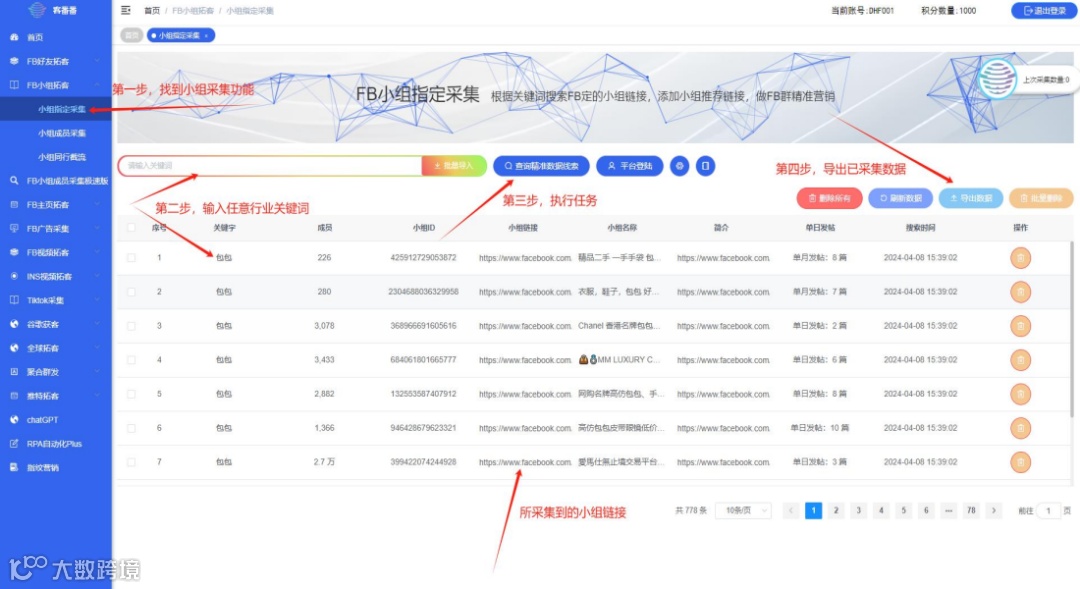Go to page 78 in pagination

(970, 510)
